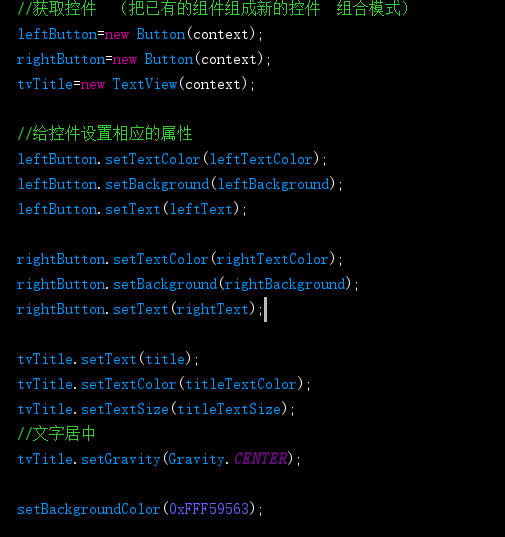Click the setBackgroundColor method name
Image resolution: width=505 pixels, height=537 pixels.
pos(89,509)
